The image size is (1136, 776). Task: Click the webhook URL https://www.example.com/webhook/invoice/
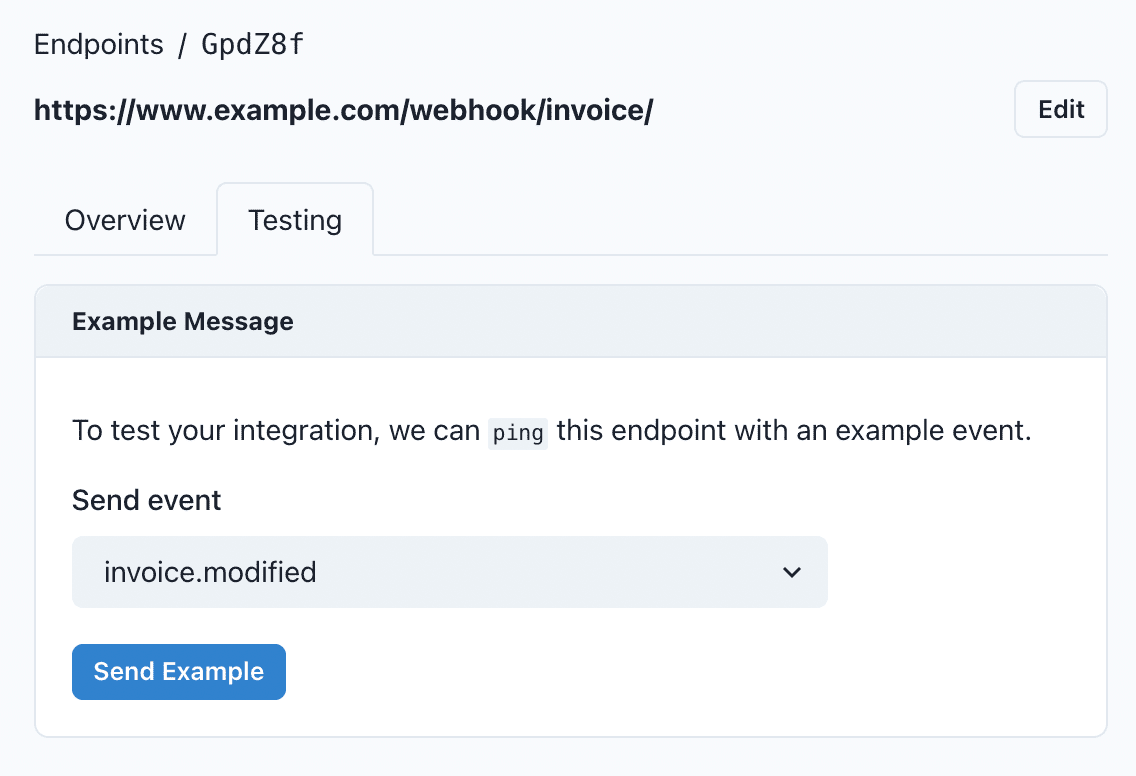[343, 110]
